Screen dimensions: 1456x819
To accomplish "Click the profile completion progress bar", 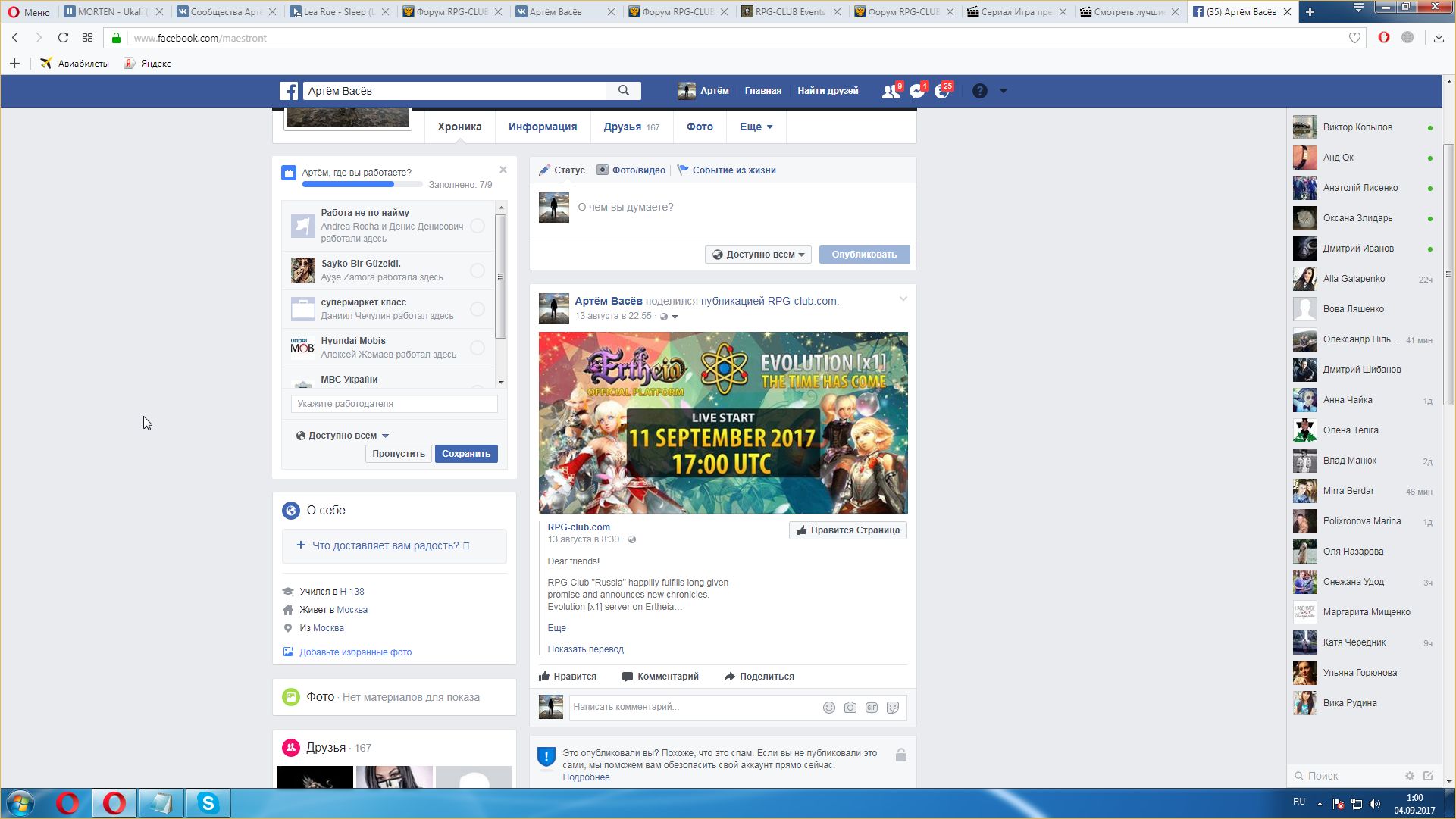I will click(362, 184).
